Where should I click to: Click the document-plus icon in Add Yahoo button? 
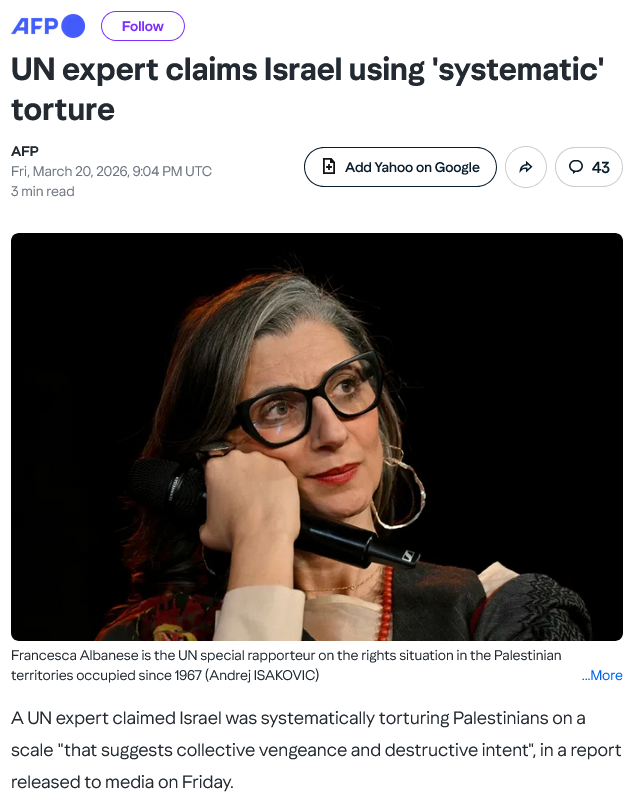point(329,166)
